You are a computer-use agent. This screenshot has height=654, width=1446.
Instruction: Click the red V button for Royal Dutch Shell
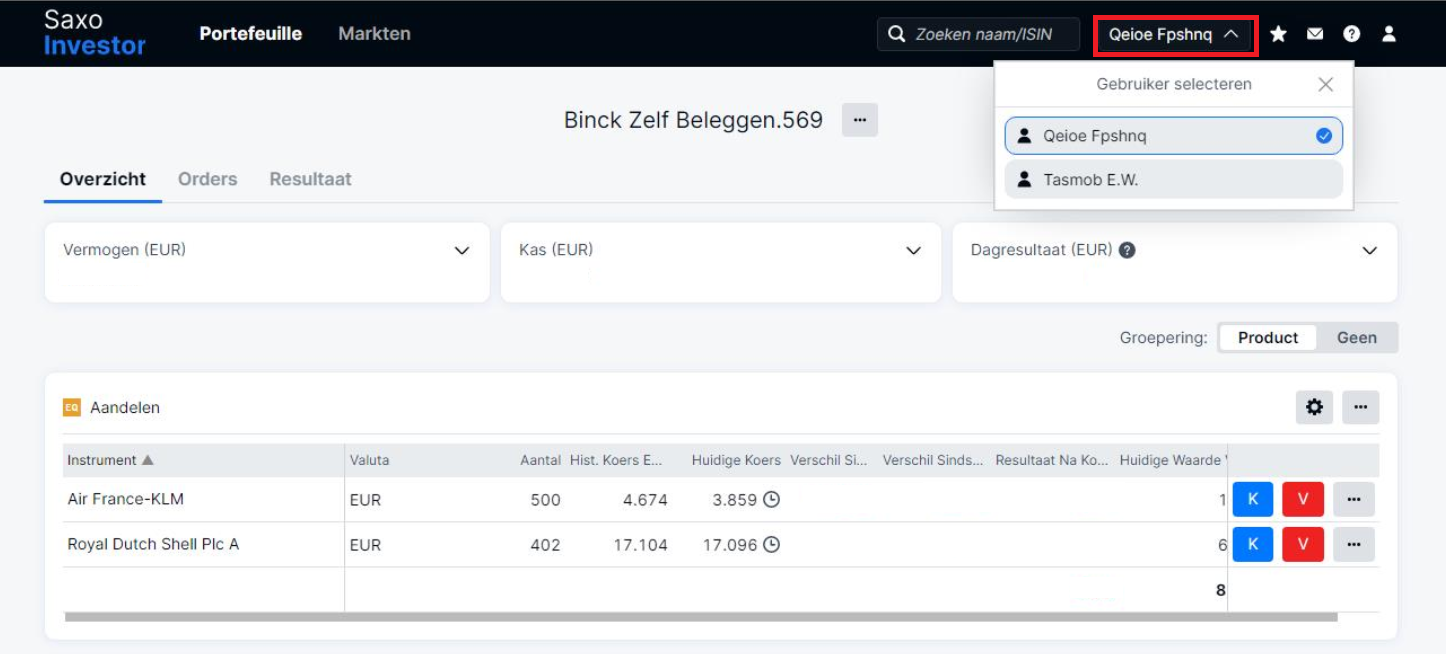tap(1303, 544)
